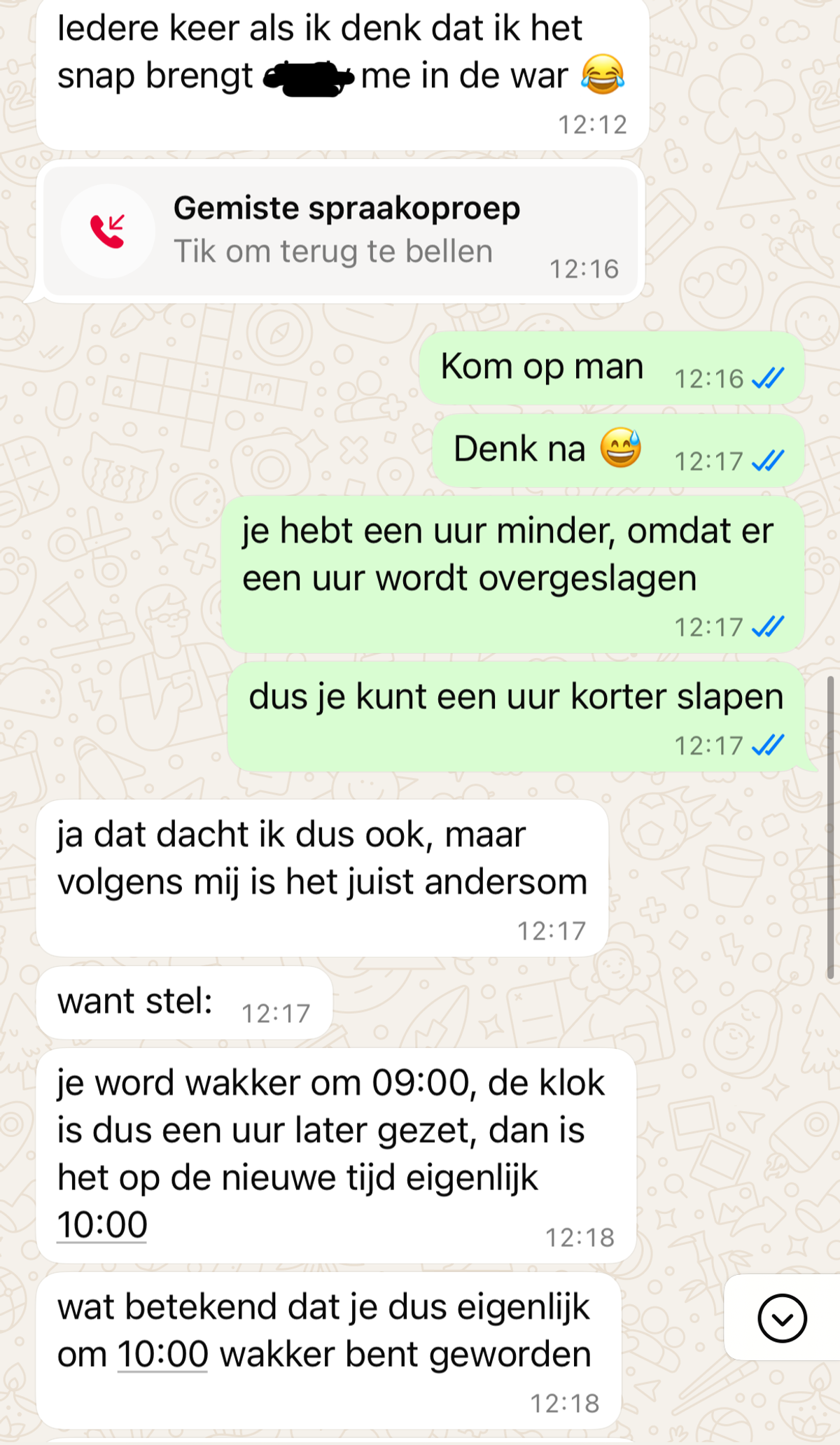Select the "ja dat dacht ik dus ook" message
The width and height of the screenshot is (840, 1445).
(322, 879)
